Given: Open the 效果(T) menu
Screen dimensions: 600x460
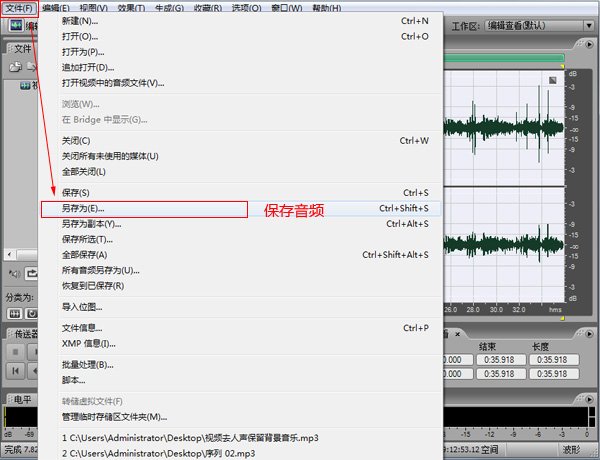Looking at the screenshot, I should click(131, 8).
